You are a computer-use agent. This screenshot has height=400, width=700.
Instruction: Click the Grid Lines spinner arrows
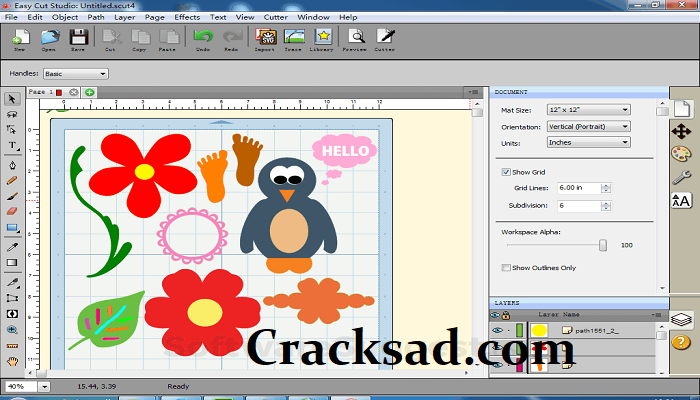coord(606,188)
